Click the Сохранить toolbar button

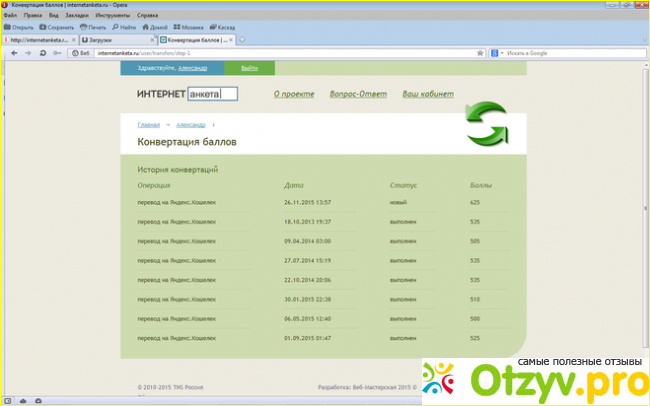click(x=57, y=27)
